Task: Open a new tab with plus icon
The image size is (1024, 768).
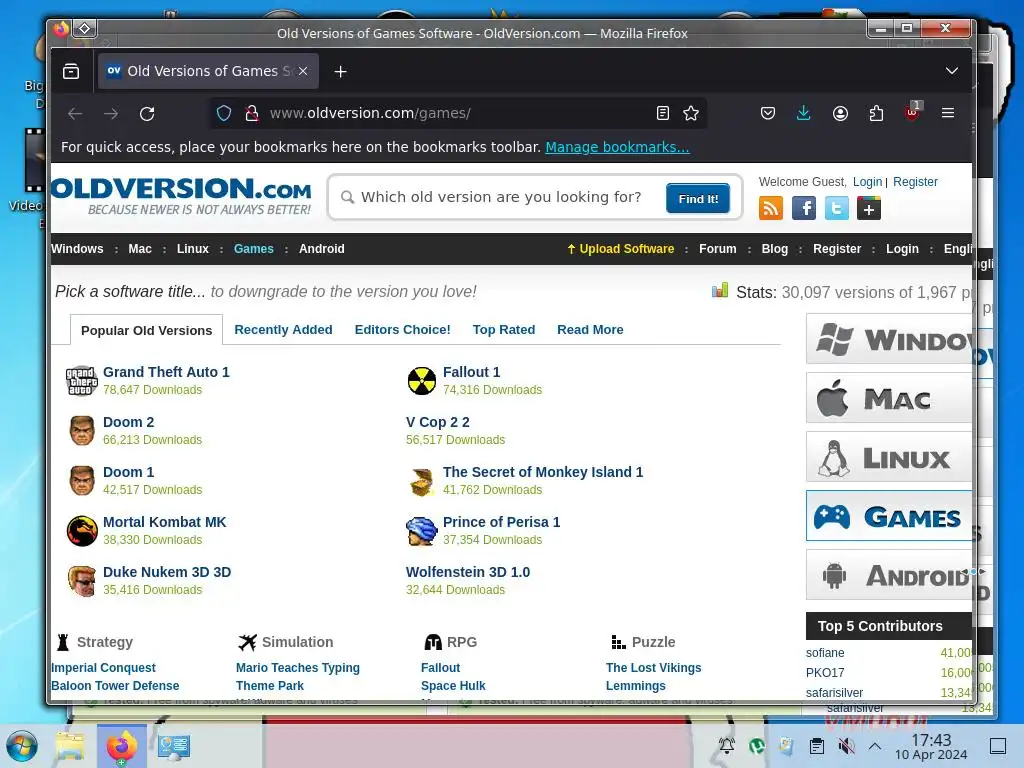Action: tap(340, 71)
